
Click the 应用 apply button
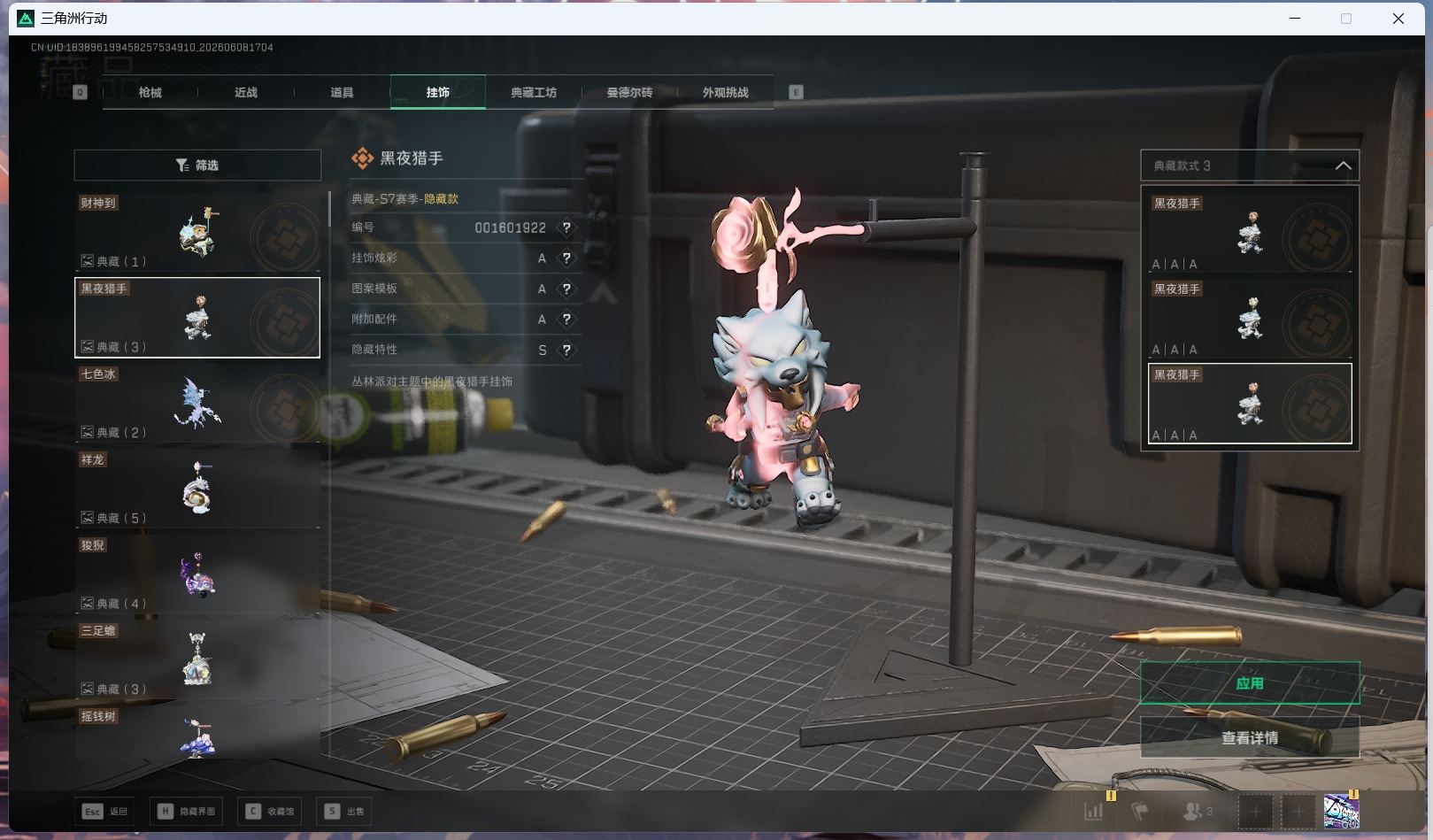pyautogui.click(x=1250, y=683)
